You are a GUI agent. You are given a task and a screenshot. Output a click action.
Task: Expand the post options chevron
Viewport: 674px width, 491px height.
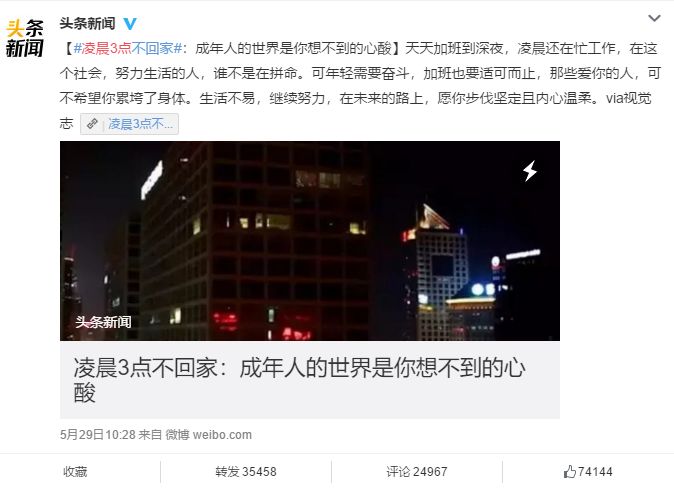tap(654, 18)
